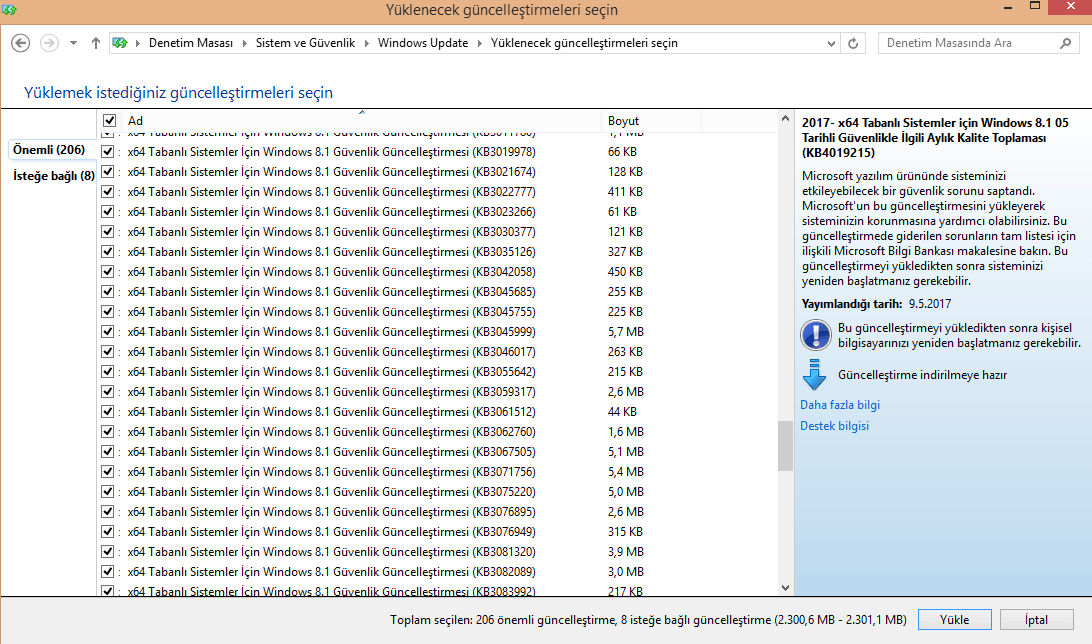The height and width of the screenshot is (644, 1092).
Task: Click the list scroll down arrow
Action: click(785, 588)
